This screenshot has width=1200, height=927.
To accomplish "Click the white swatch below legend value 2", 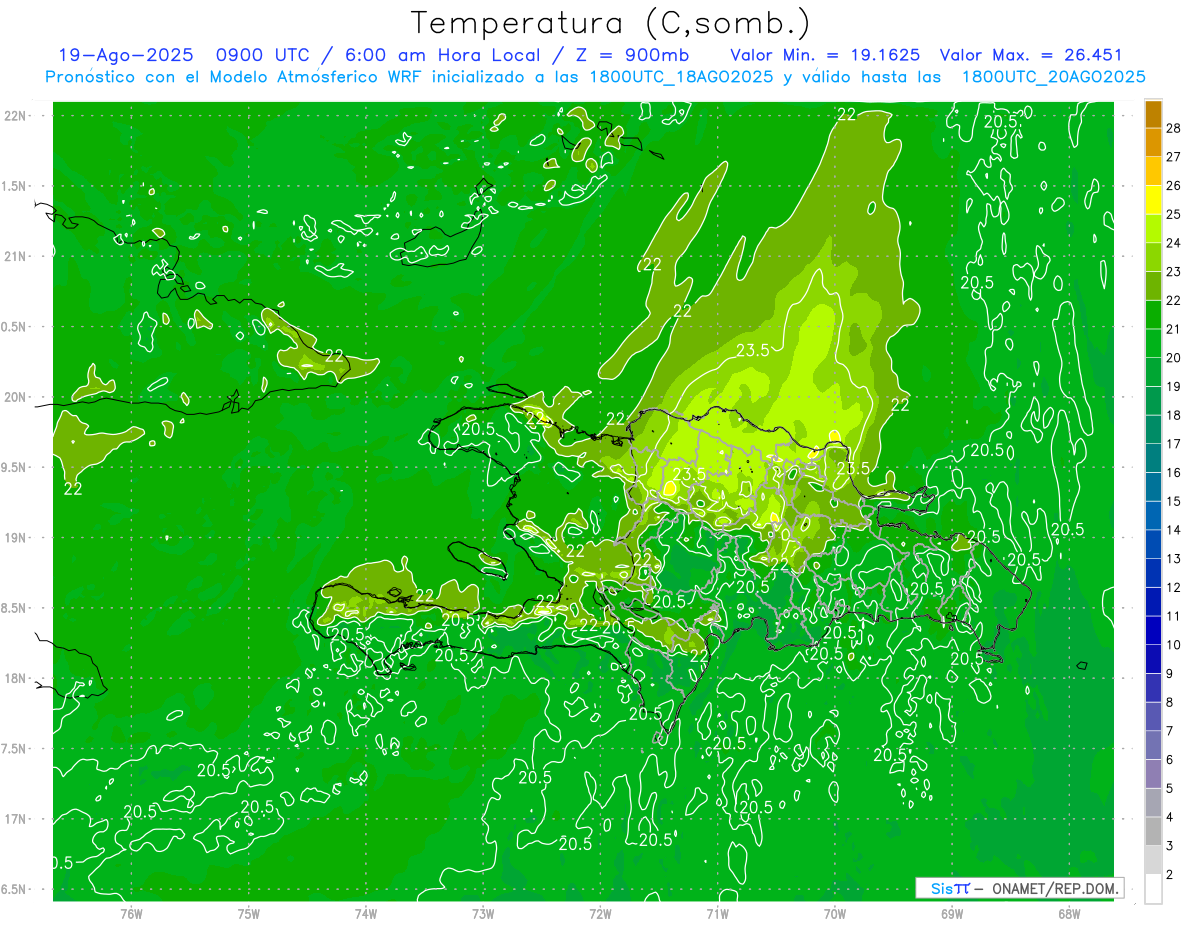I will [x=1153, y=889].
